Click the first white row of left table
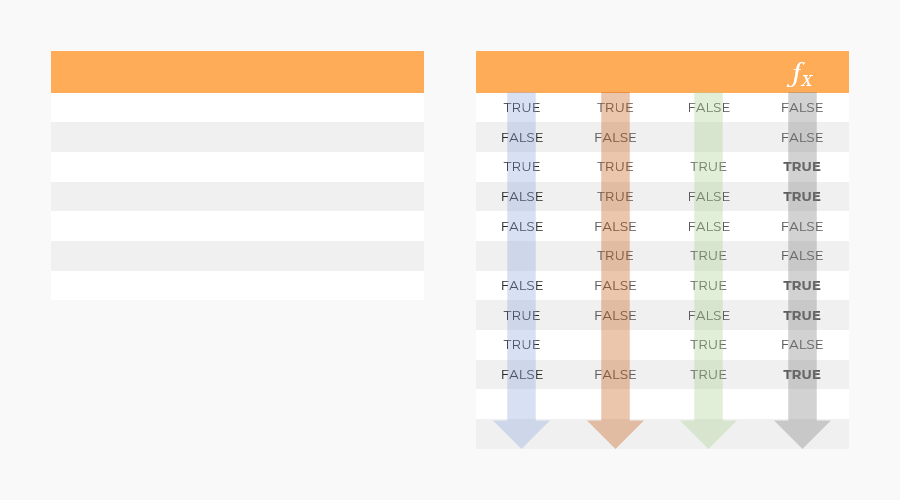 click(237, 107)
